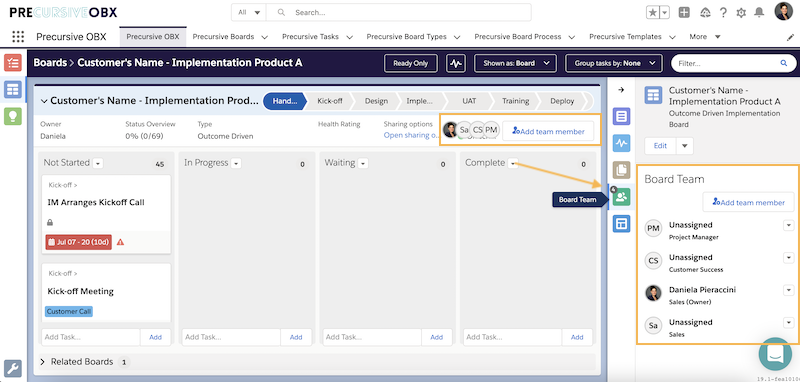Open the blue layout panel icon at bottom
Viewport: 800px width, 382px height.
pos(621,223)
